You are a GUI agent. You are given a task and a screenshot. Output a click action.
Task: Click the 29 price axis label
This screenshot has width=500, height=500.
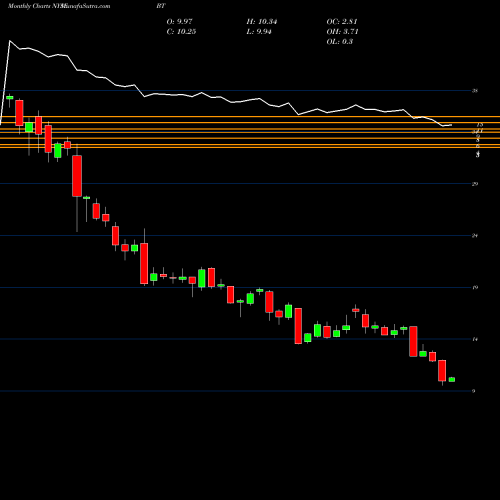pos(475,184)
